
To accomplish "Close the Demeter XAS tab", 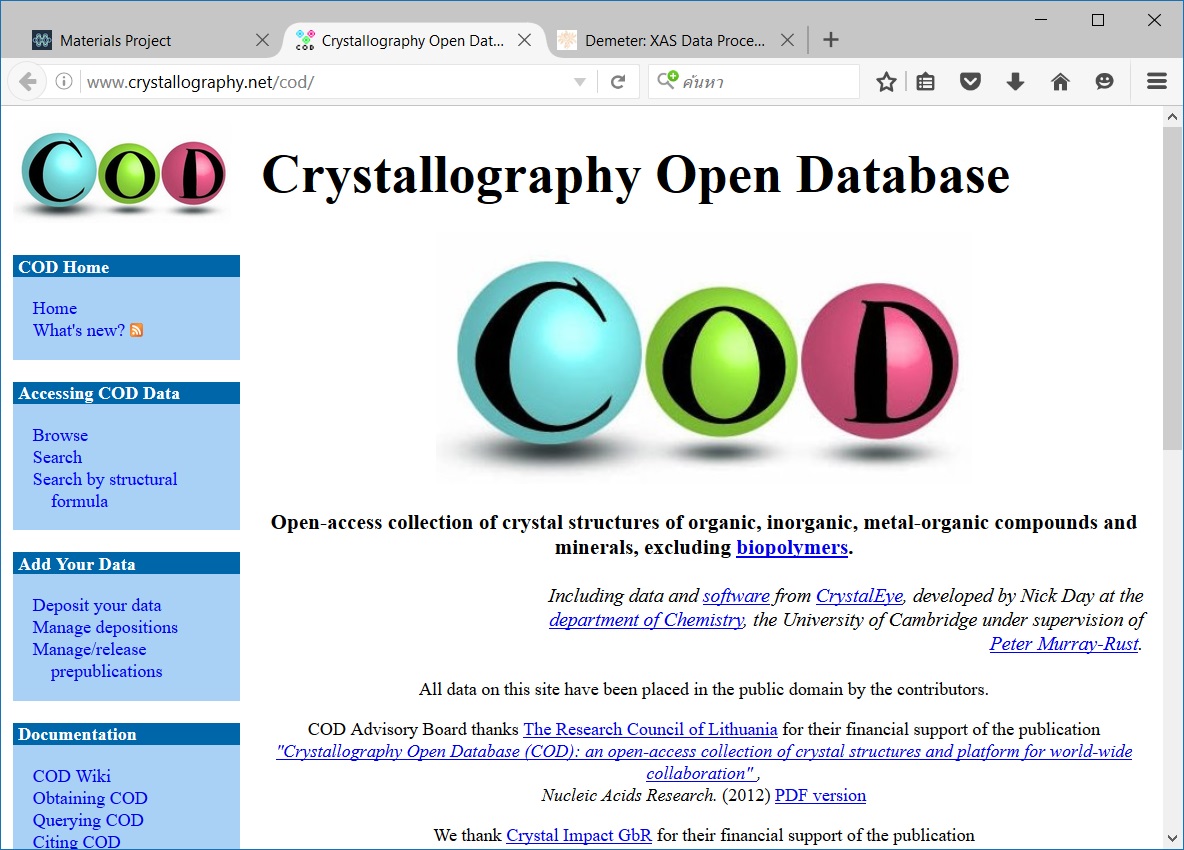I will pos(787,40).
